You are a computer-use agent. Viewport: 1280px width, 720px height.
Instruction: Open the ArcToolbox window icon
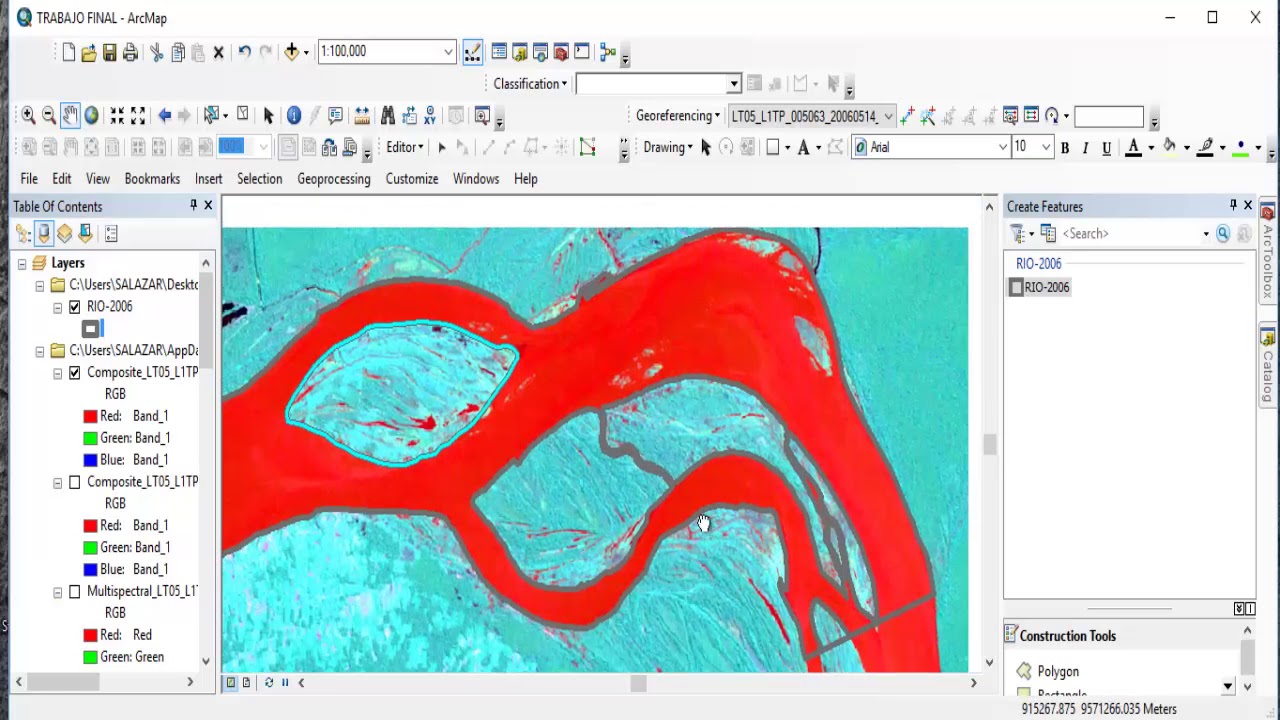coord(561,52)
